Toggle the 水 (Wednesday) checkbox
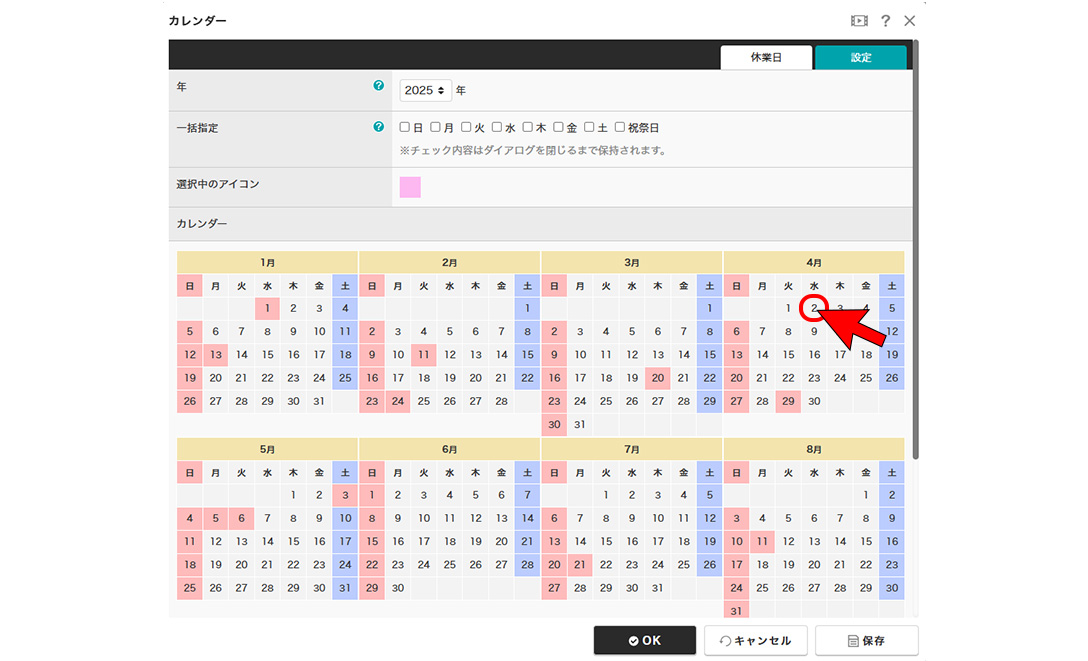This screenshot has width=1088, height=661. point(497,127)
